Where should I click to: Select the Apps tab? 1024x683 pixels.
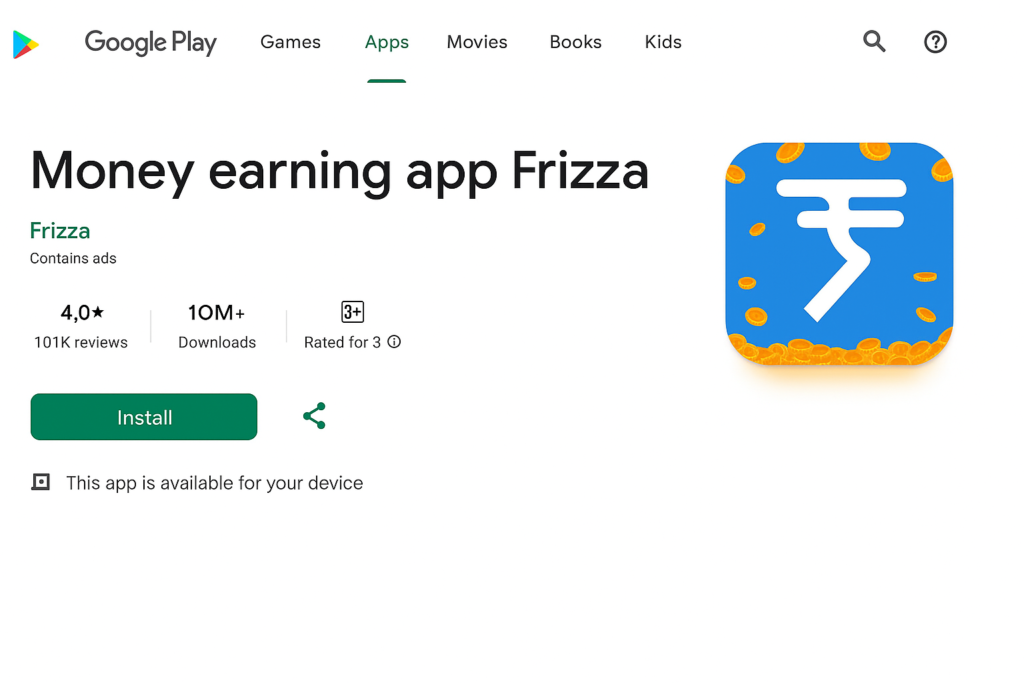(387, 42)
